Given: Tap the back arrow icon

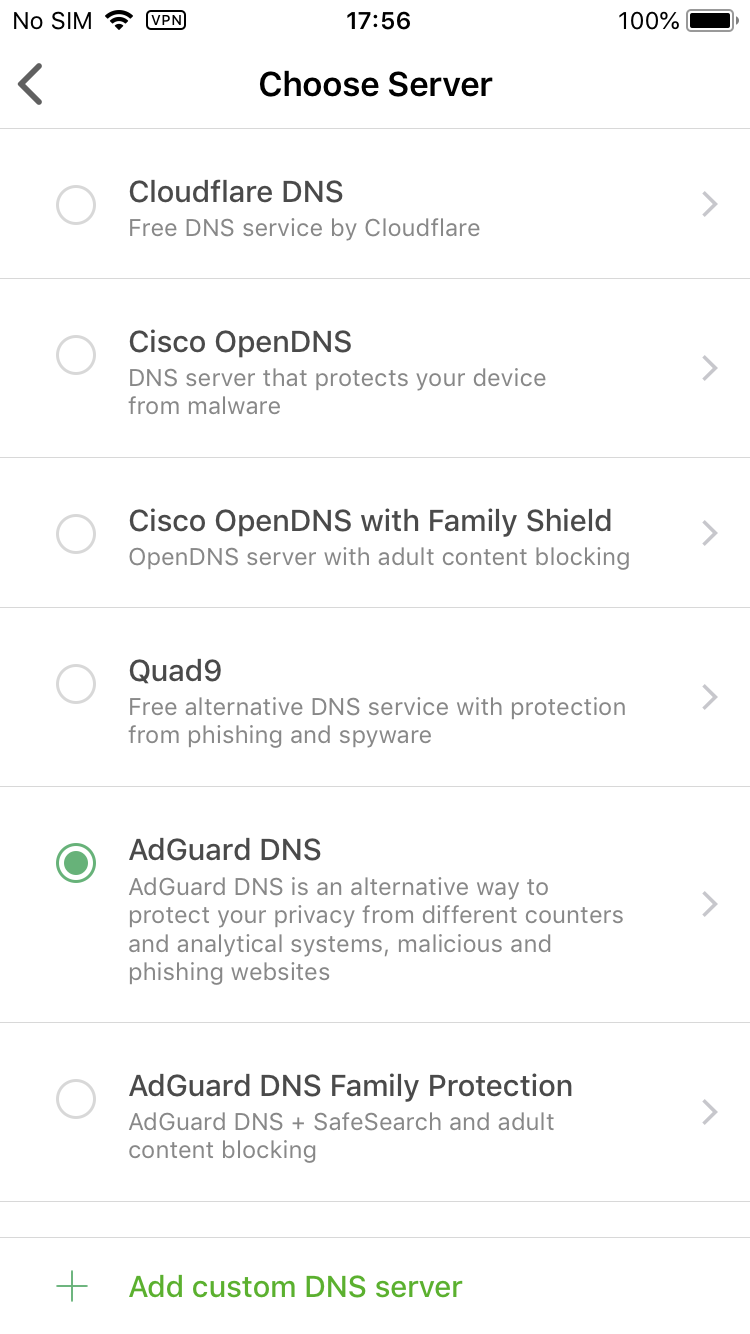Looking at the screenshot, I should point(31,84).
